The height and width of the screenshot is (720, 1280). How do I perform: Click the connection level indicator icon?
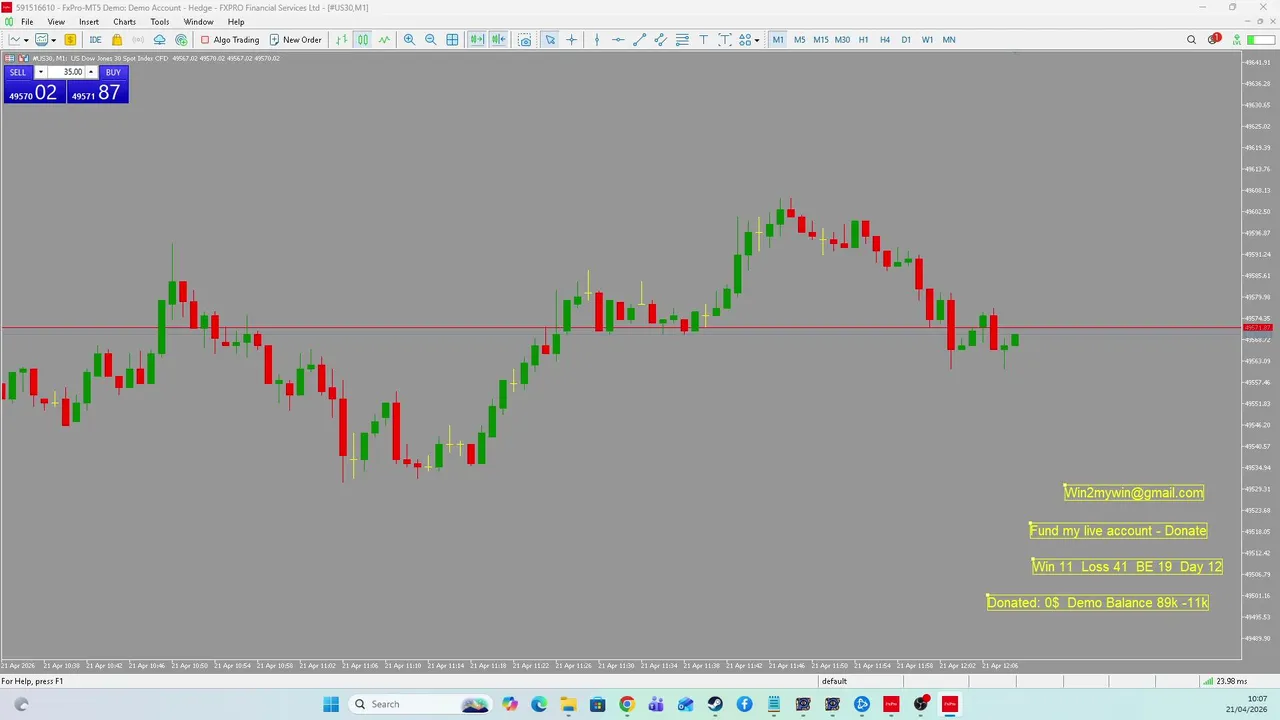(1237, 40)
